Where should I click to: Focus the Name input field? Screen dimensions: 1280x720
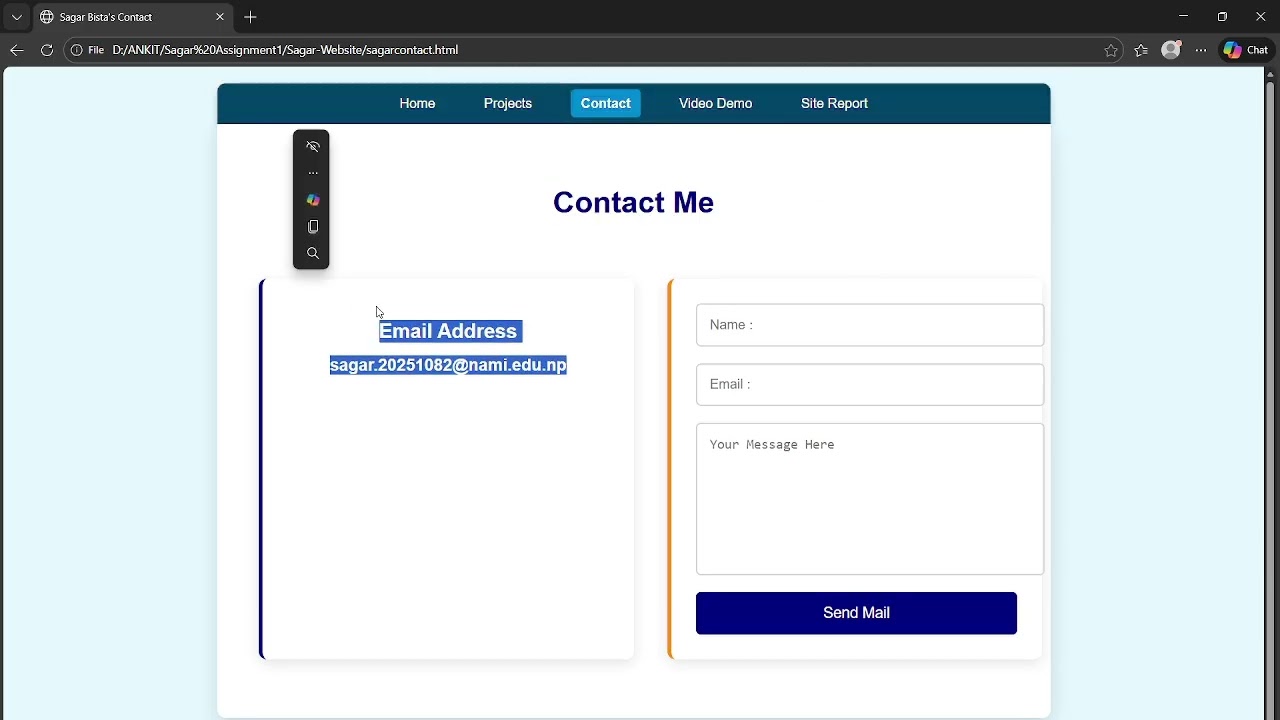click(870, 325)
